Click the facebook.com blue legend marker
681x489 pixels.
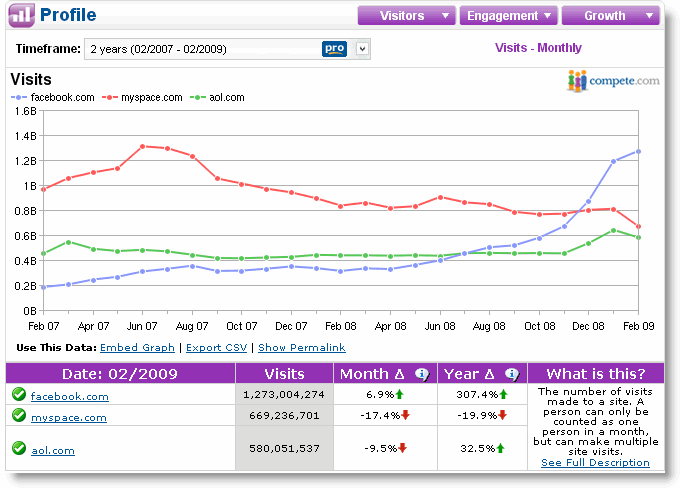pos(19,97)
